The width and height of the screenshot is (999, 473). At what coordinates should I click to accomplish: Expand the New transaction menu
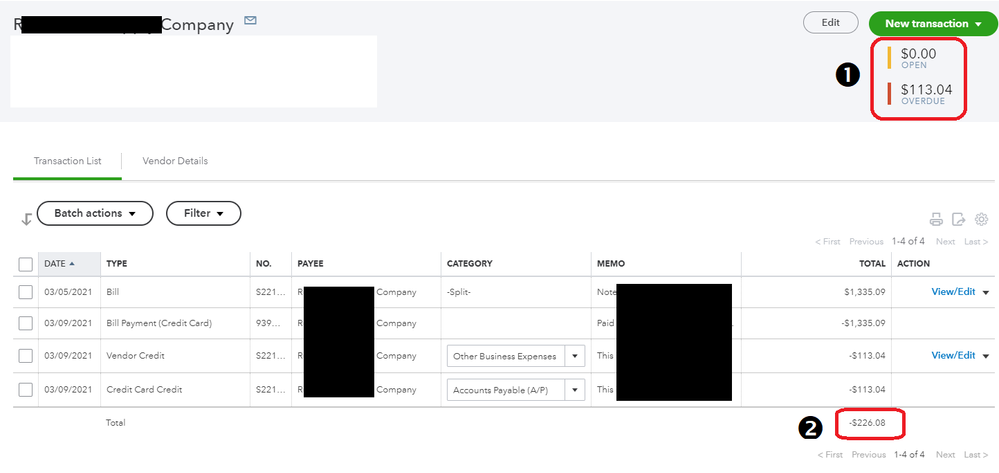933,24
